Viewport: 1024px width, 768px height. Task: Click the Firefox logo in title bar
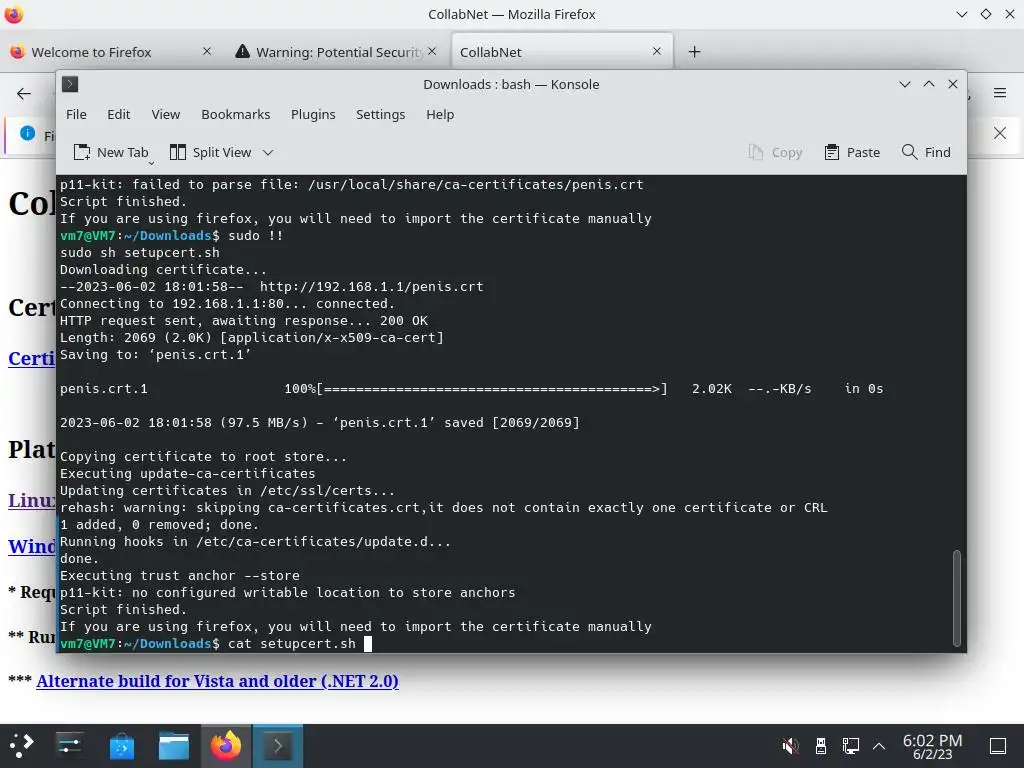[14, 14]
